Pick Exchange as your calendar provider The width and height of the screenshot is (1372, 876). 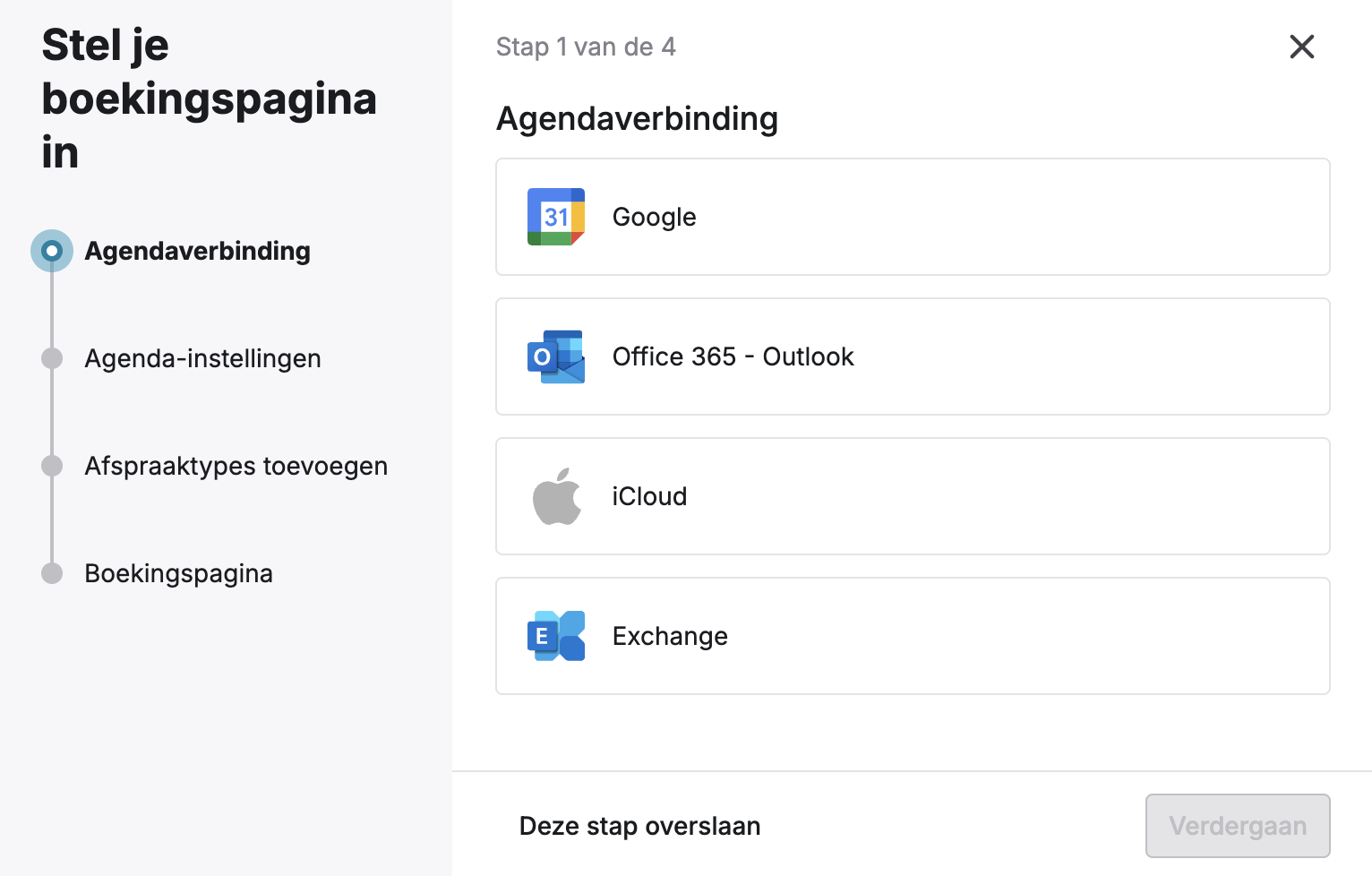[x=913, y=636]
